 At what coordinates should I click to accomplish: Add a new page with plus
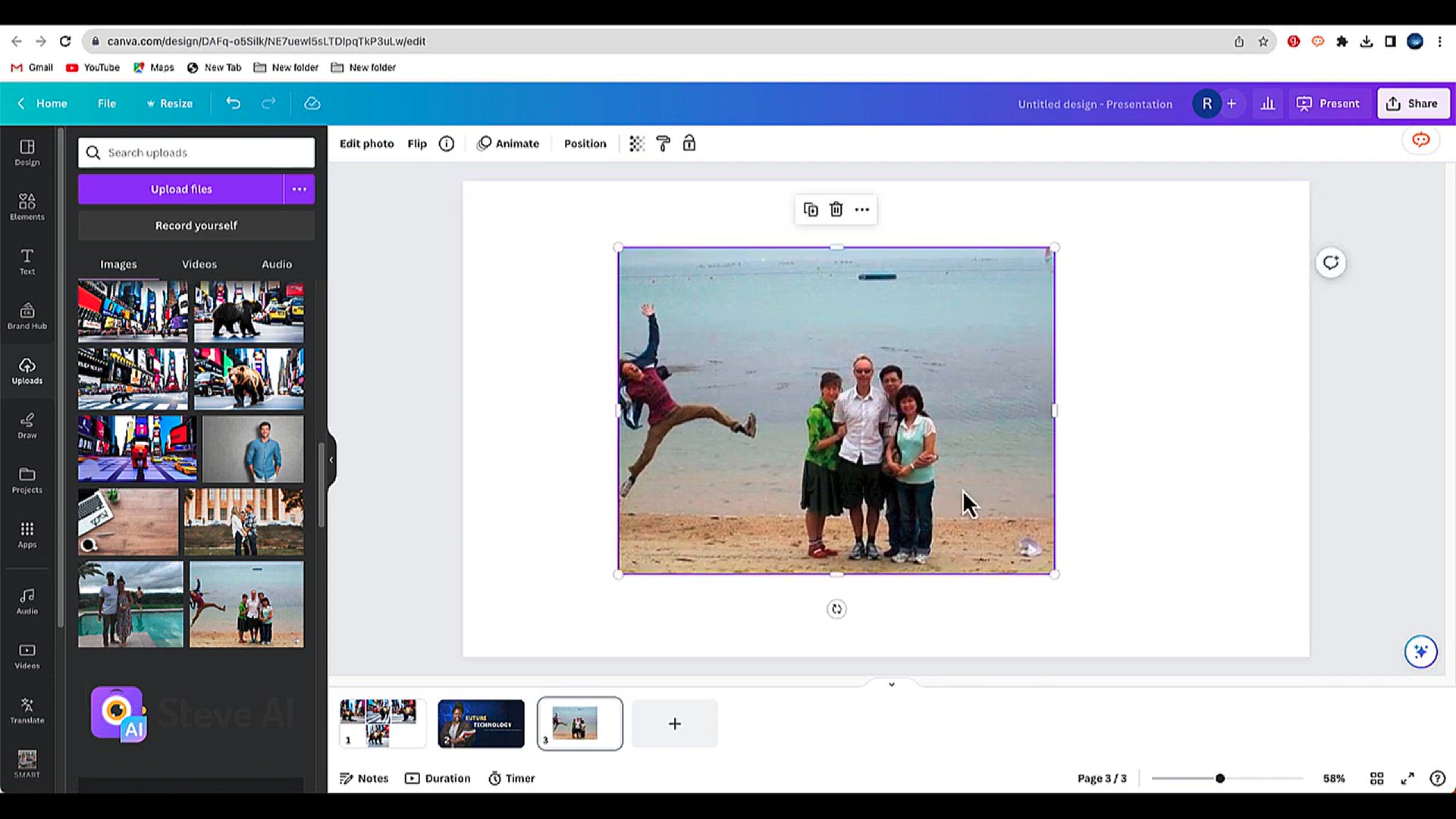[x=675, y=723]
